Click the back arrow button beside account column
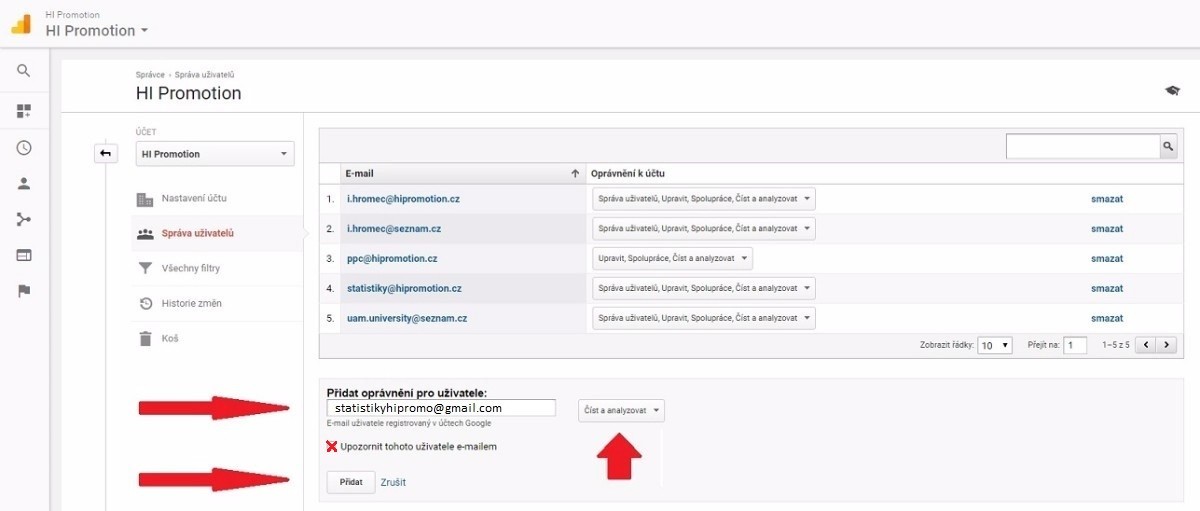Screen dimensions: 1200x511 click(105, 153)
